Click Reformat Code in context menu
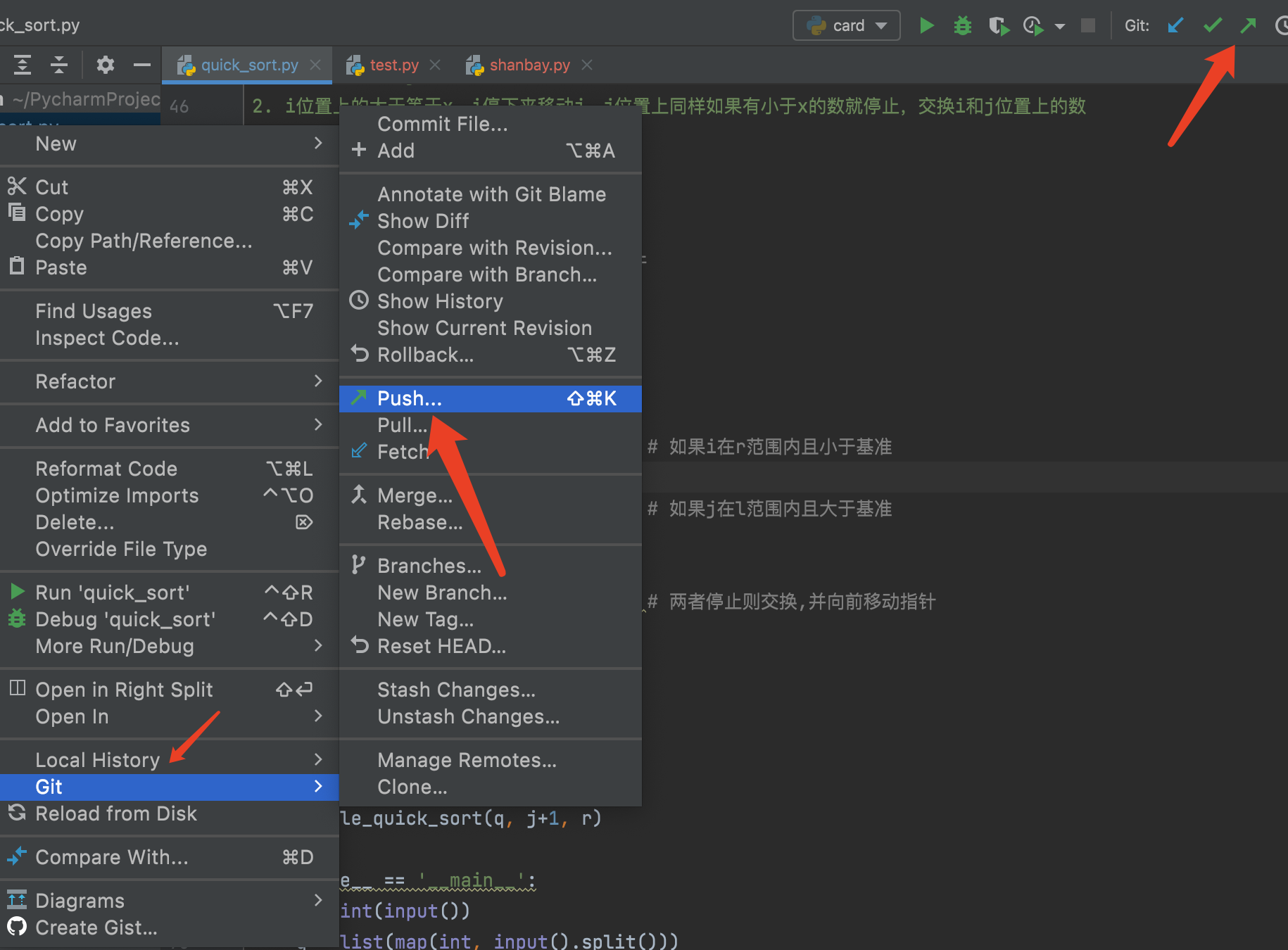This screenshot has height=950, width=1288. click(x=106, y=469)
